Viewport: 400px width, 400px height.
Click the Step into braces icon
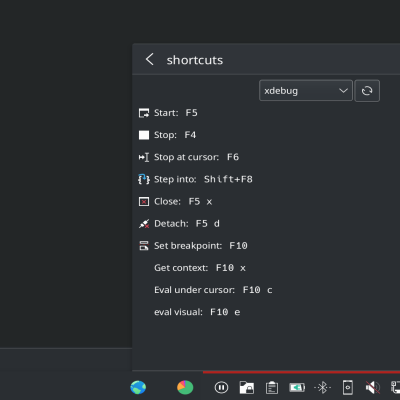[x=144, y=179]
